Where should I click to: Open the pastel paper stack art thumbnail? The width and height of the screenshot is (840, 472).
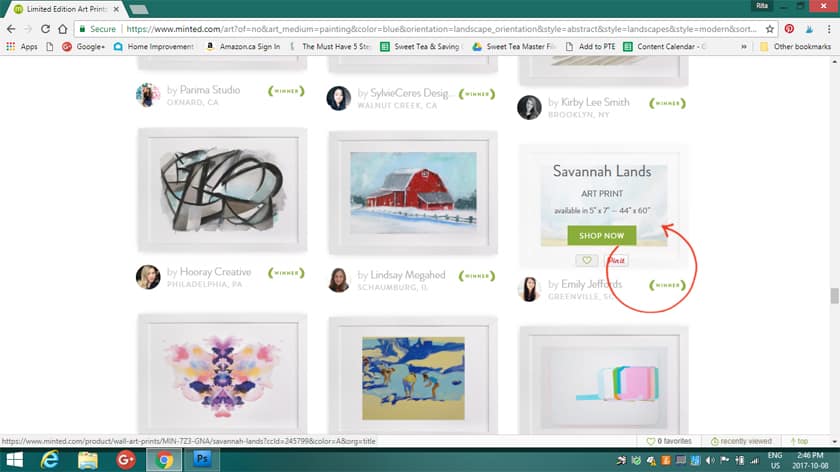604,381
